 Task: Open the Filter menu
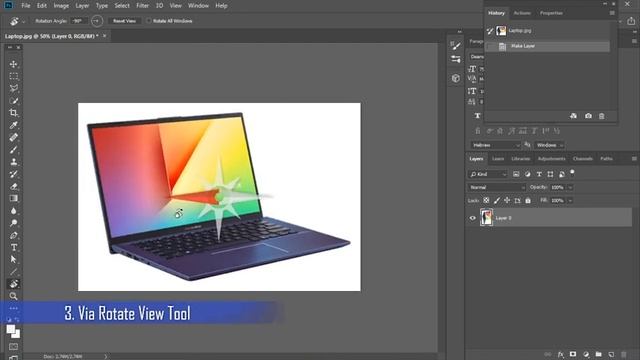[x=142, y=6]
